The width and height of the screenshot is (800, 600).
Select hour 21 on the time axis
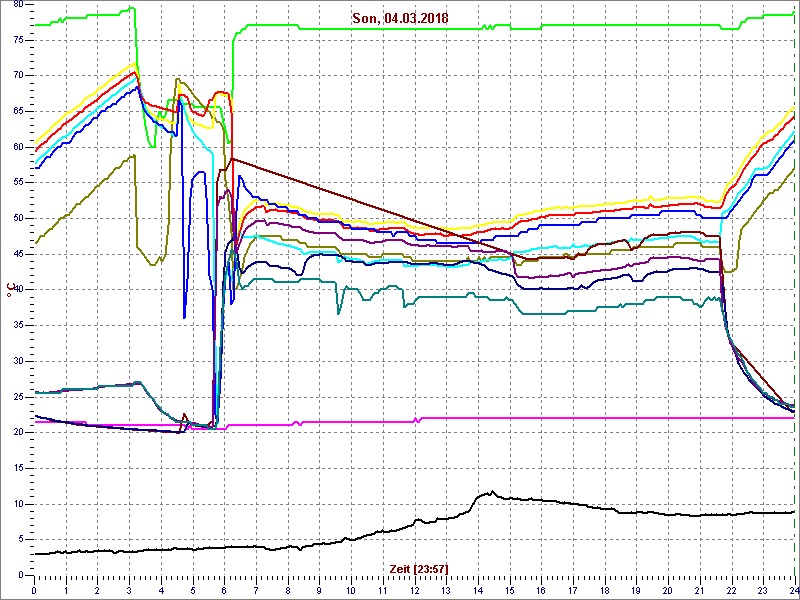699,590
